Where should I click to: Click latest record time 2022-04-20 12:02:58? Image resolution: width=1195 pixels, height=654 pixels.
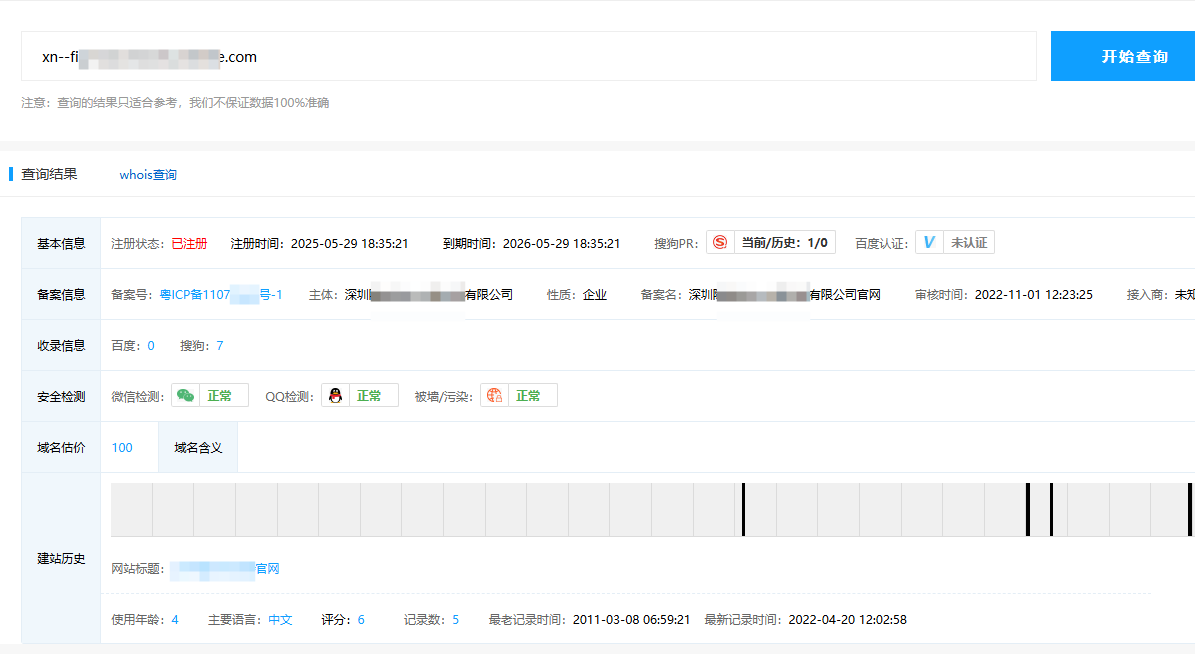coord(847,620)
